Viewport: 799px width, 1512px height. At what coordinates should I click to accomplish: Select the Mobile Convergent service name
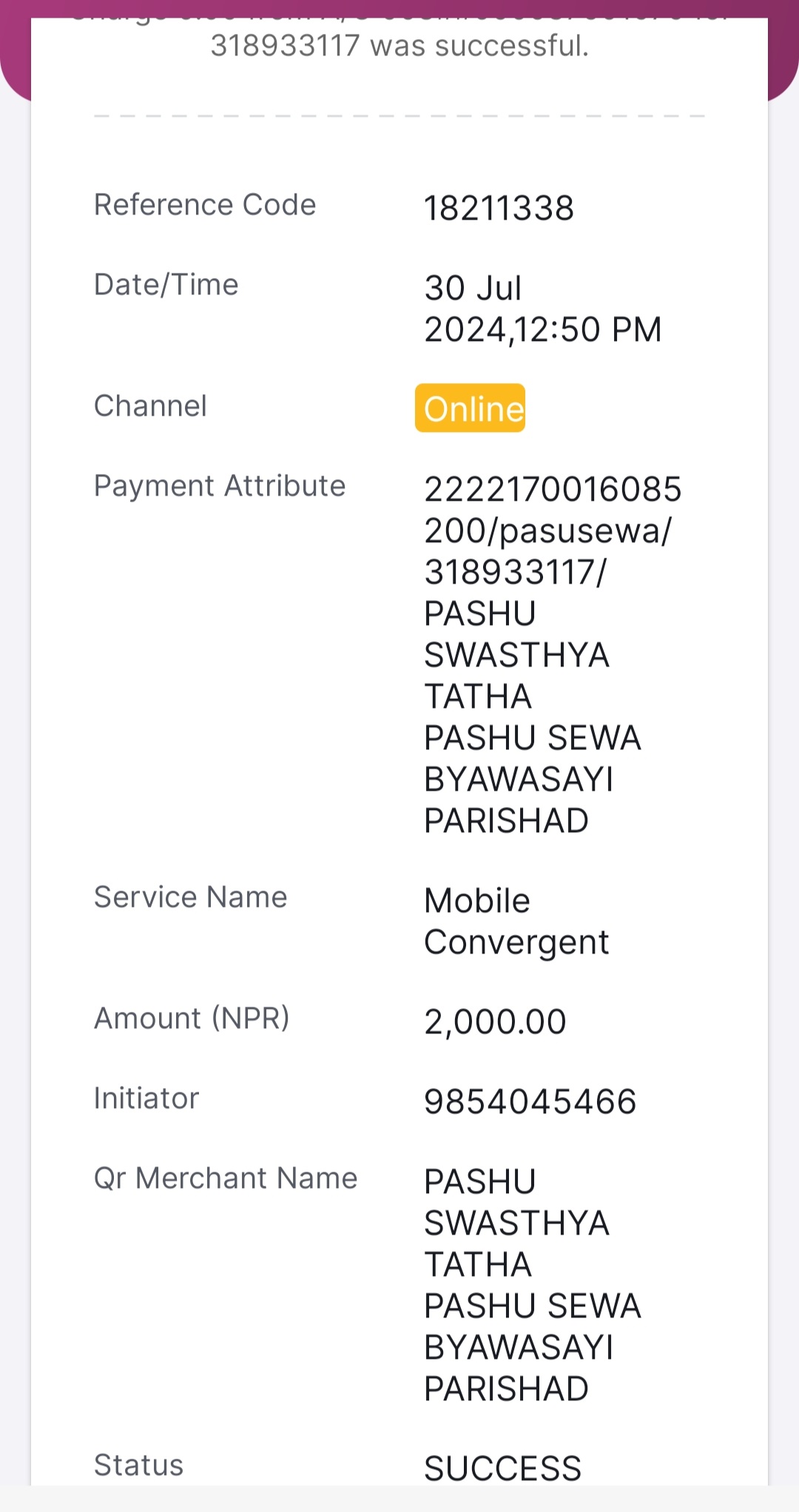click(516, 921)
